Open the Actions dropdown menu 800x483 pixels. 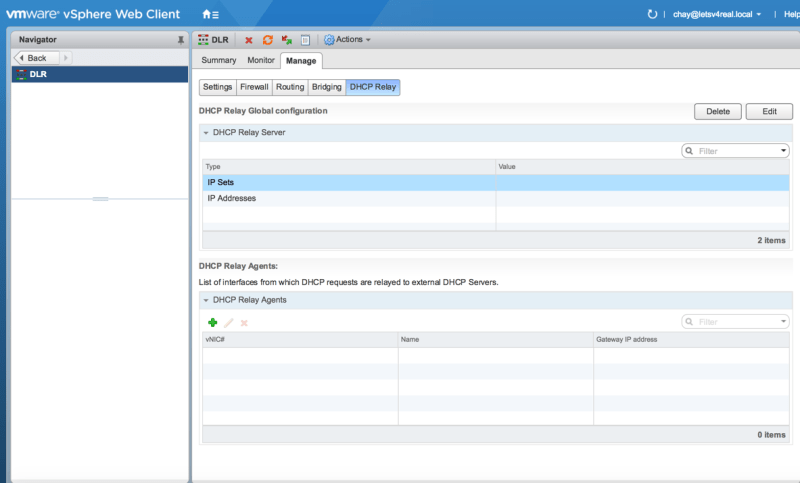pyautogui.click(x=347, y=40)
